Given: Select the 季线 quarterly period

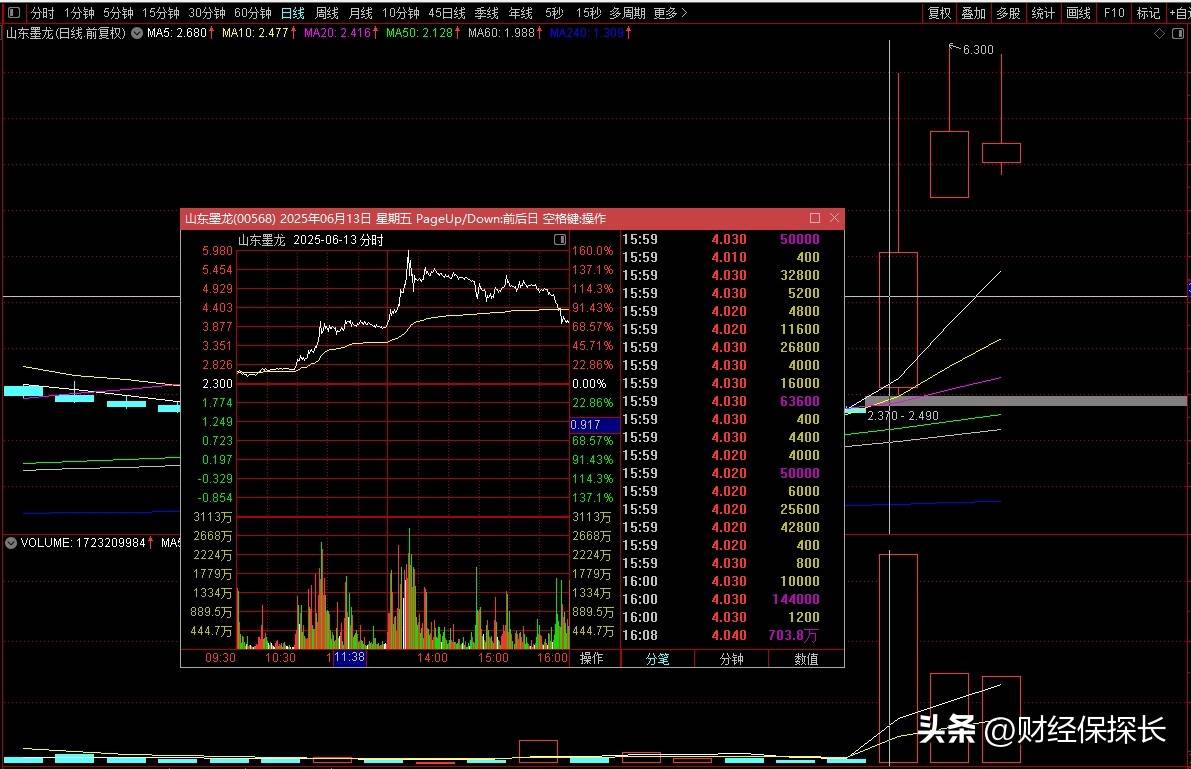Looking at the screenshot, I should pyautogui.click(x=486, y=13).
